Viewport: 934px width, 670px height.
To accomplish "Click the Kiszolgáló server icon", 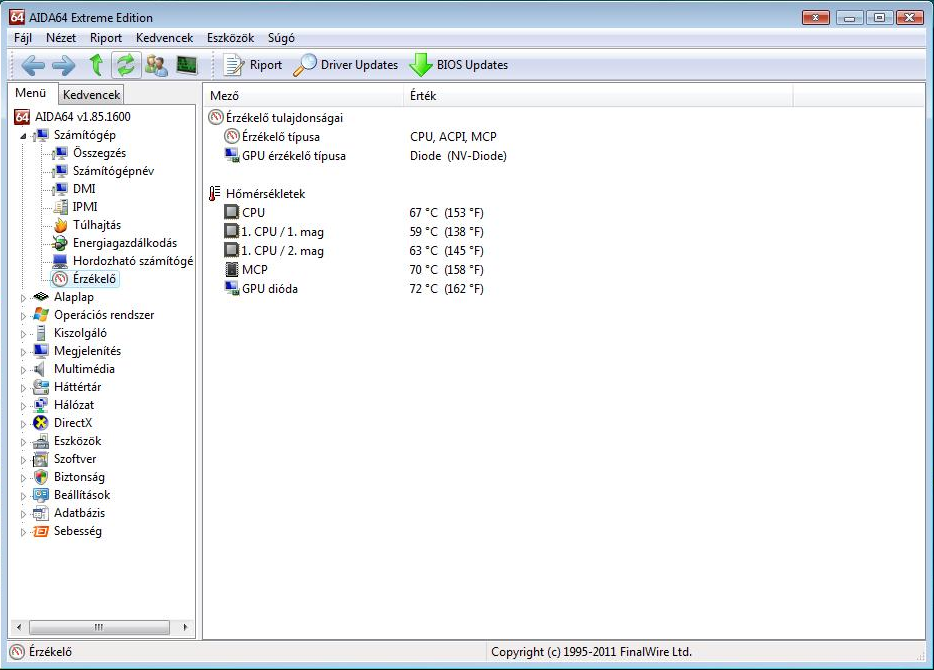I will (x=41, y=333).
